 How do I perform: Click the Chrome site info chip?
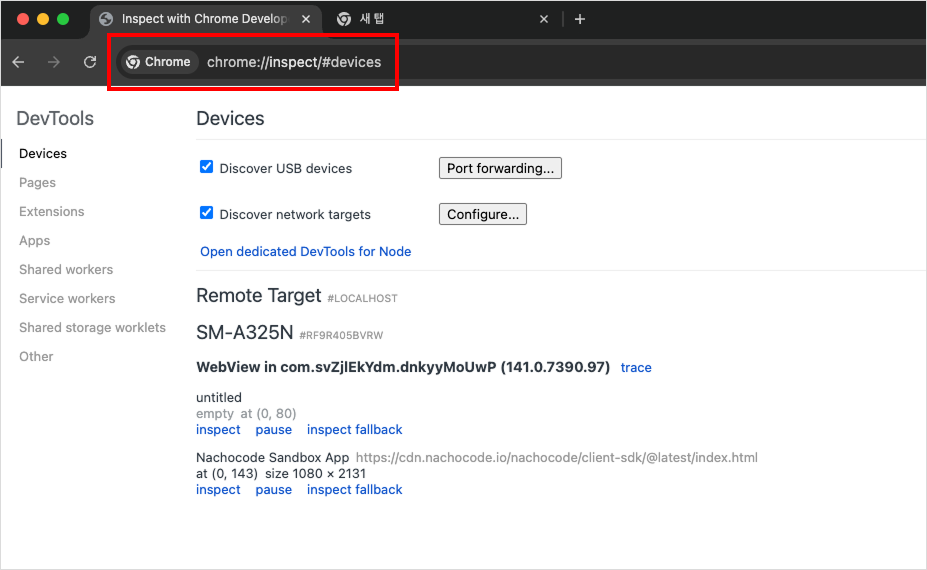pyautogui.click(x=159, y=62)
